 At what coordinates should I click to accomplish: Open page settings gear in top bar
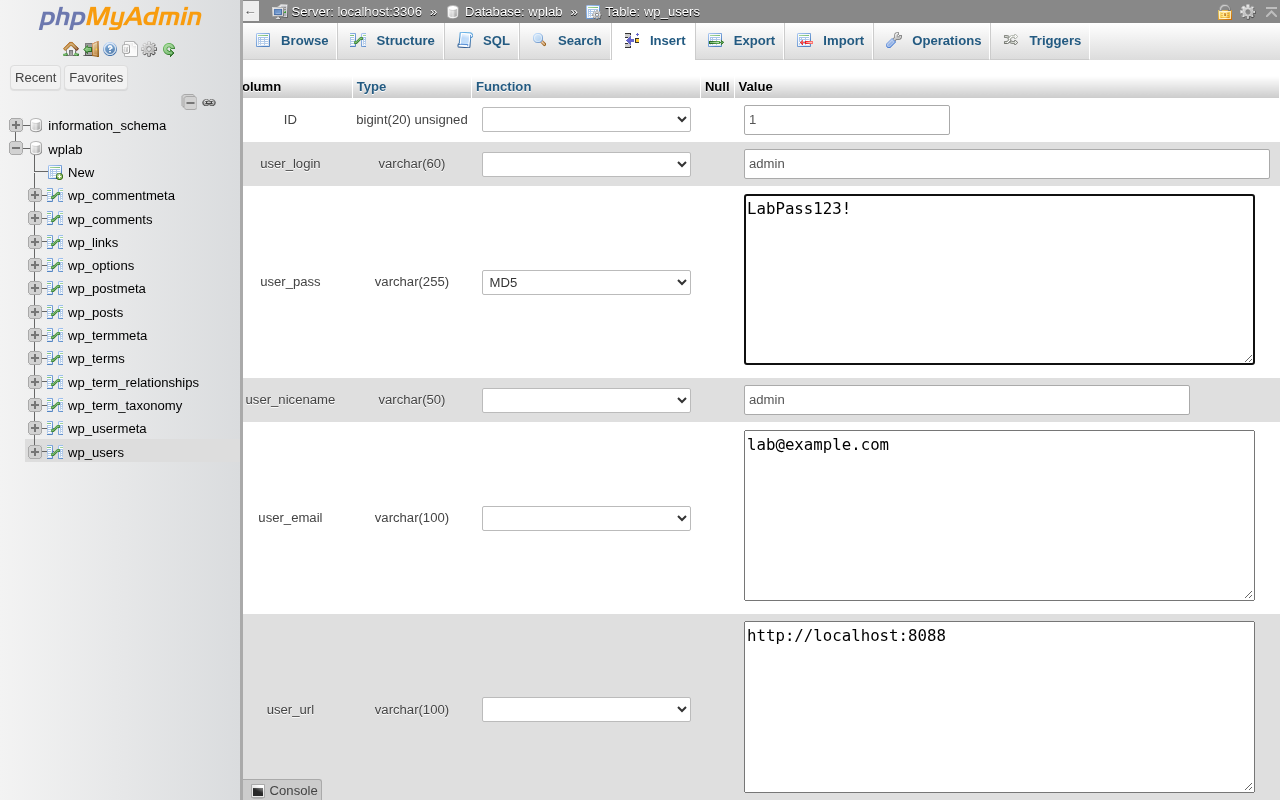[1247, 12]
